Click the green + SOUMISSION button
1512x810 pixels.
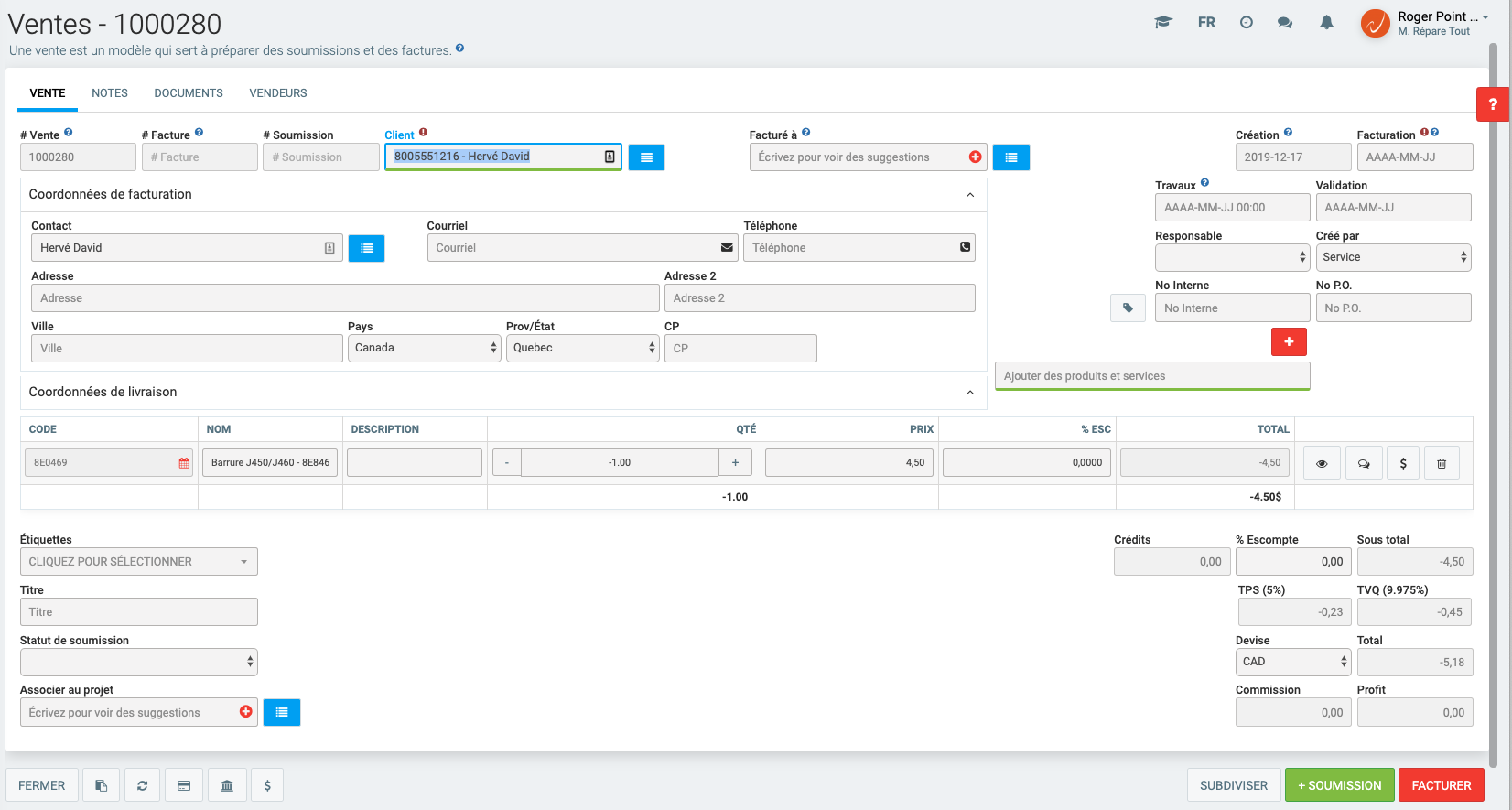[x=1339, y=785]
